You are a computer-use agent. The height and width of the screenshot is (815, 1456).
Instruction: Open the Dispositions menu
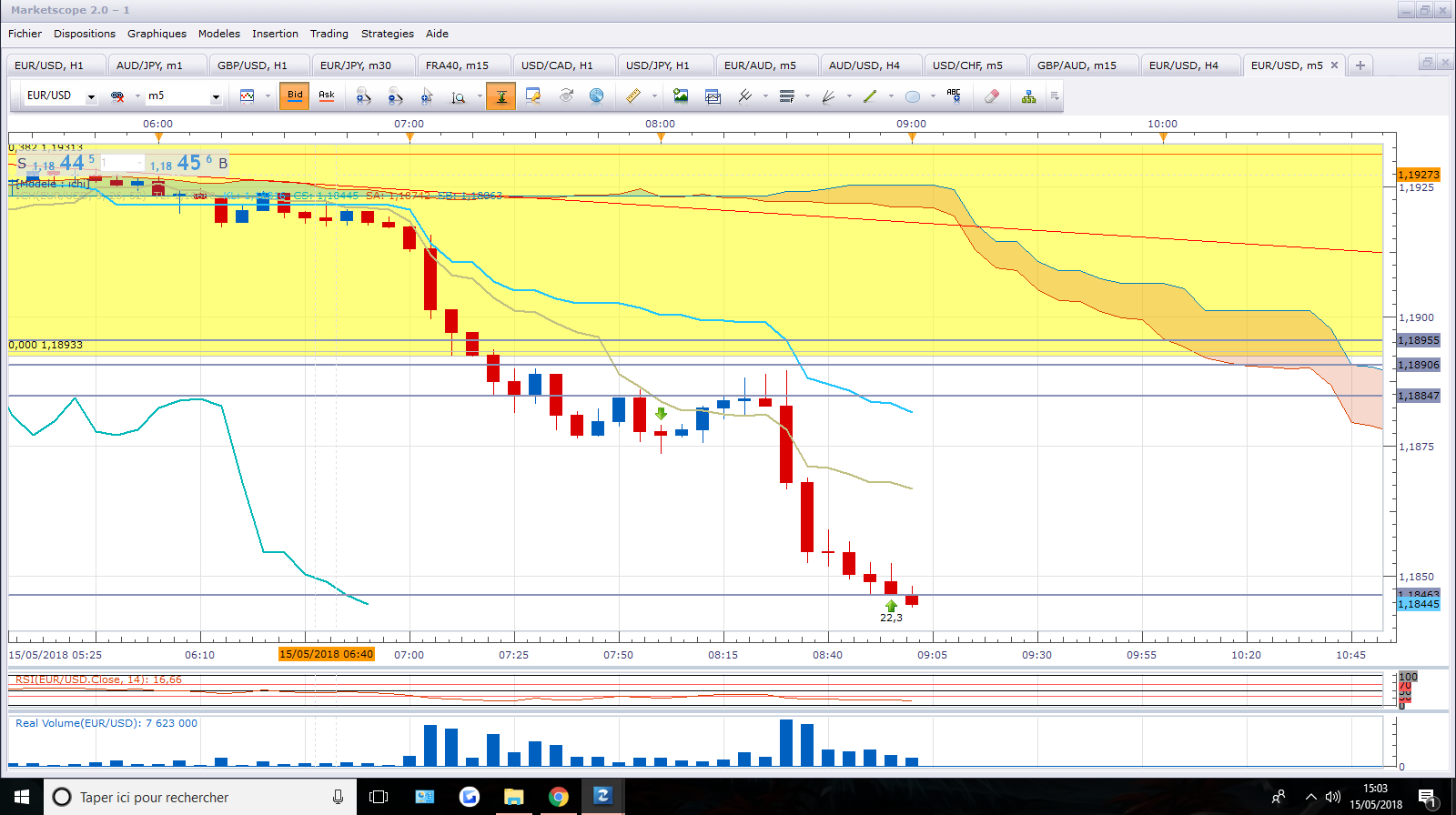[x=85, y=34]
